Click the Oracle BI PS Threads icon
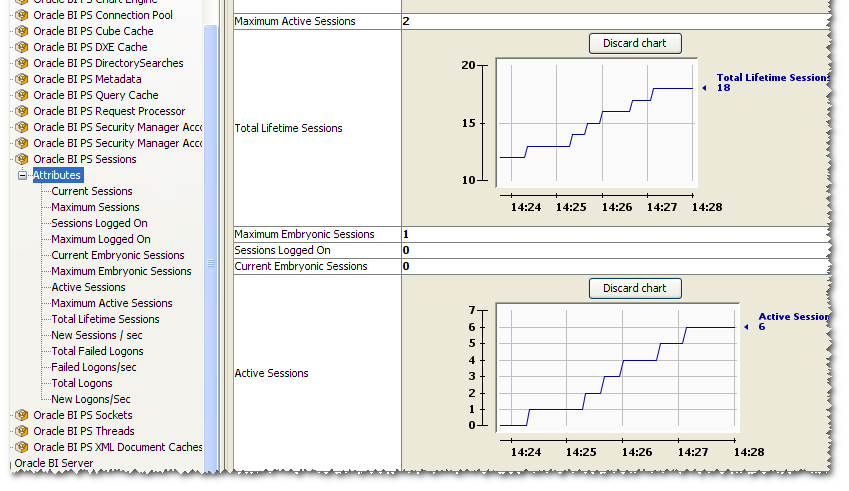Screen dimensions: 849x491 (21, 431)
